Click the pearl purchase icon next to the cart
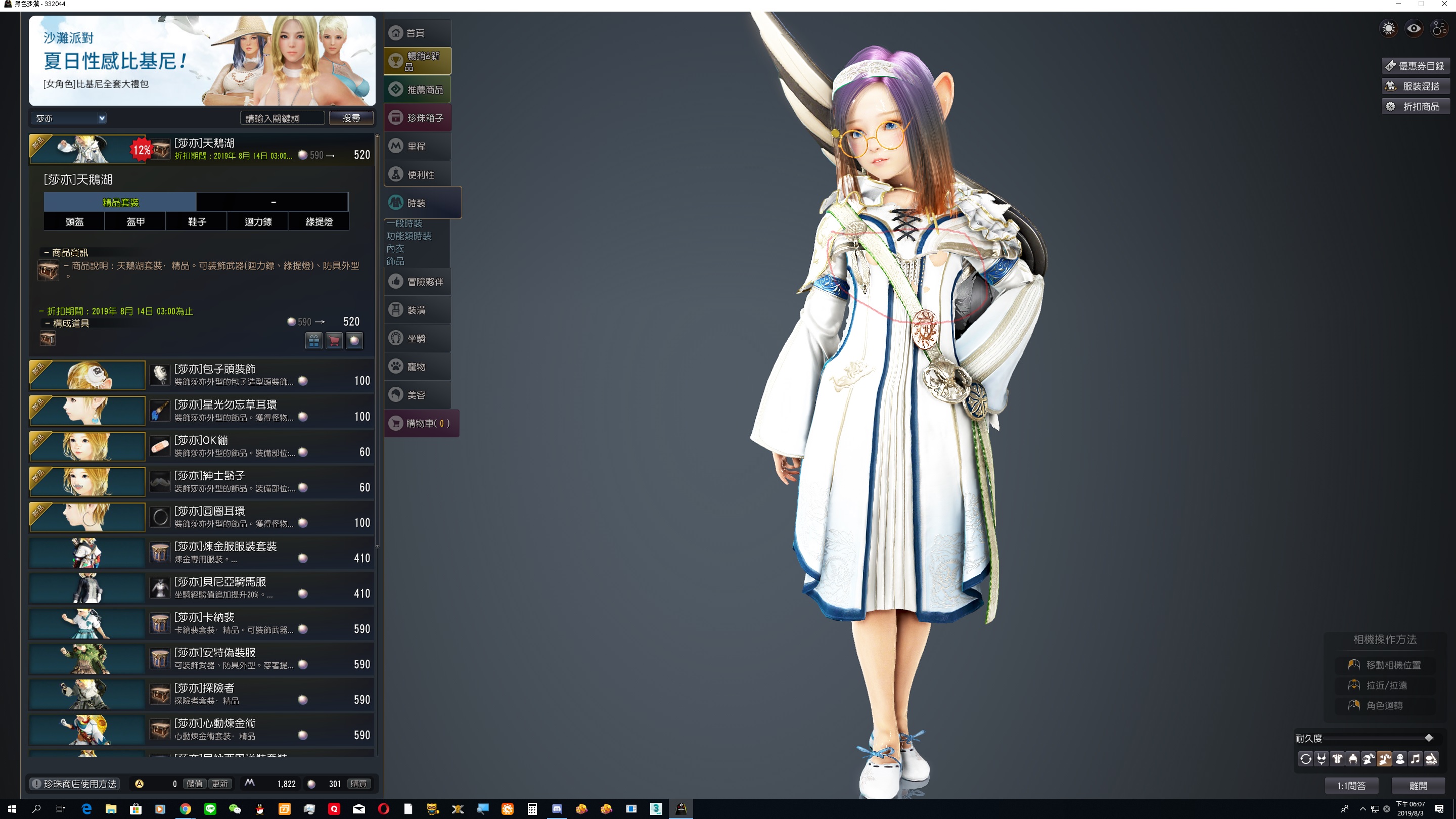Image resolution: width=1456 pixels, height=819 pixels. pyautogui.click(x=354, y=340)
